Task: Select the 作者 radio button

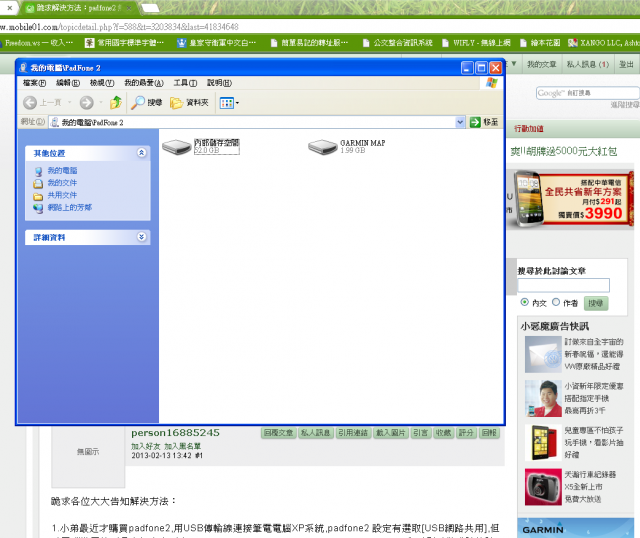Action: tap(556, 302)
